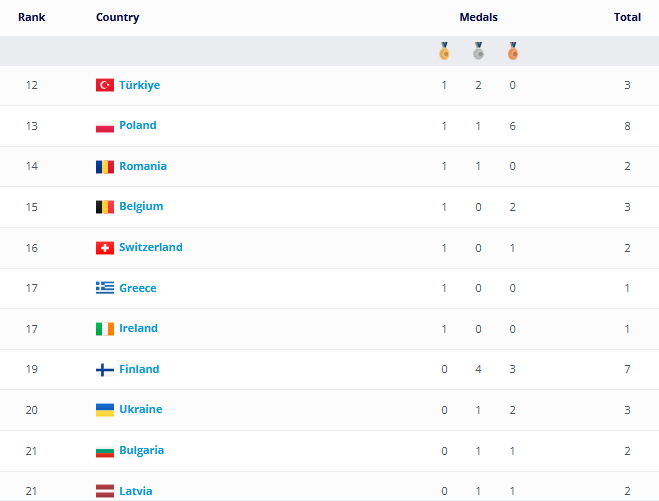Click the gold medal icon
The height and width of the screenshot is (501, 659).
444,51
